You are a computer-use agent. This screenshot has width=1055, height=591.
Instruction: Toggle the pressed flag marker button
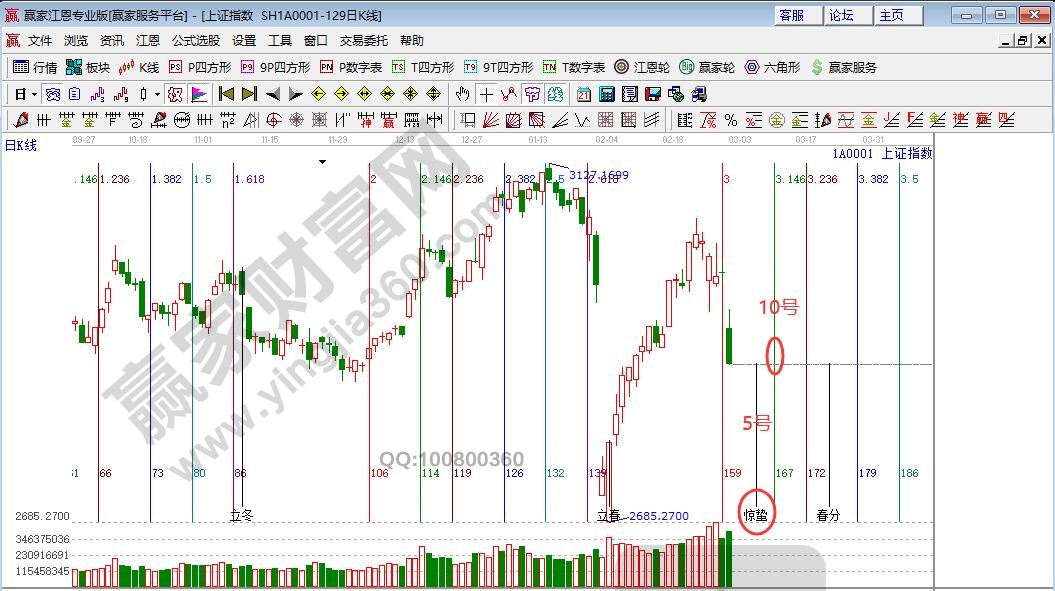[x=199, y=94]
